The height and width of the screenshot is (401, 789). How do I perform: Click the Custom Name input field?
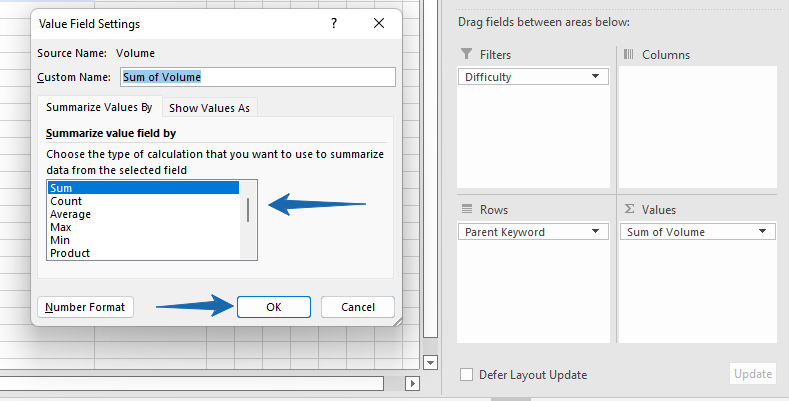258,77
